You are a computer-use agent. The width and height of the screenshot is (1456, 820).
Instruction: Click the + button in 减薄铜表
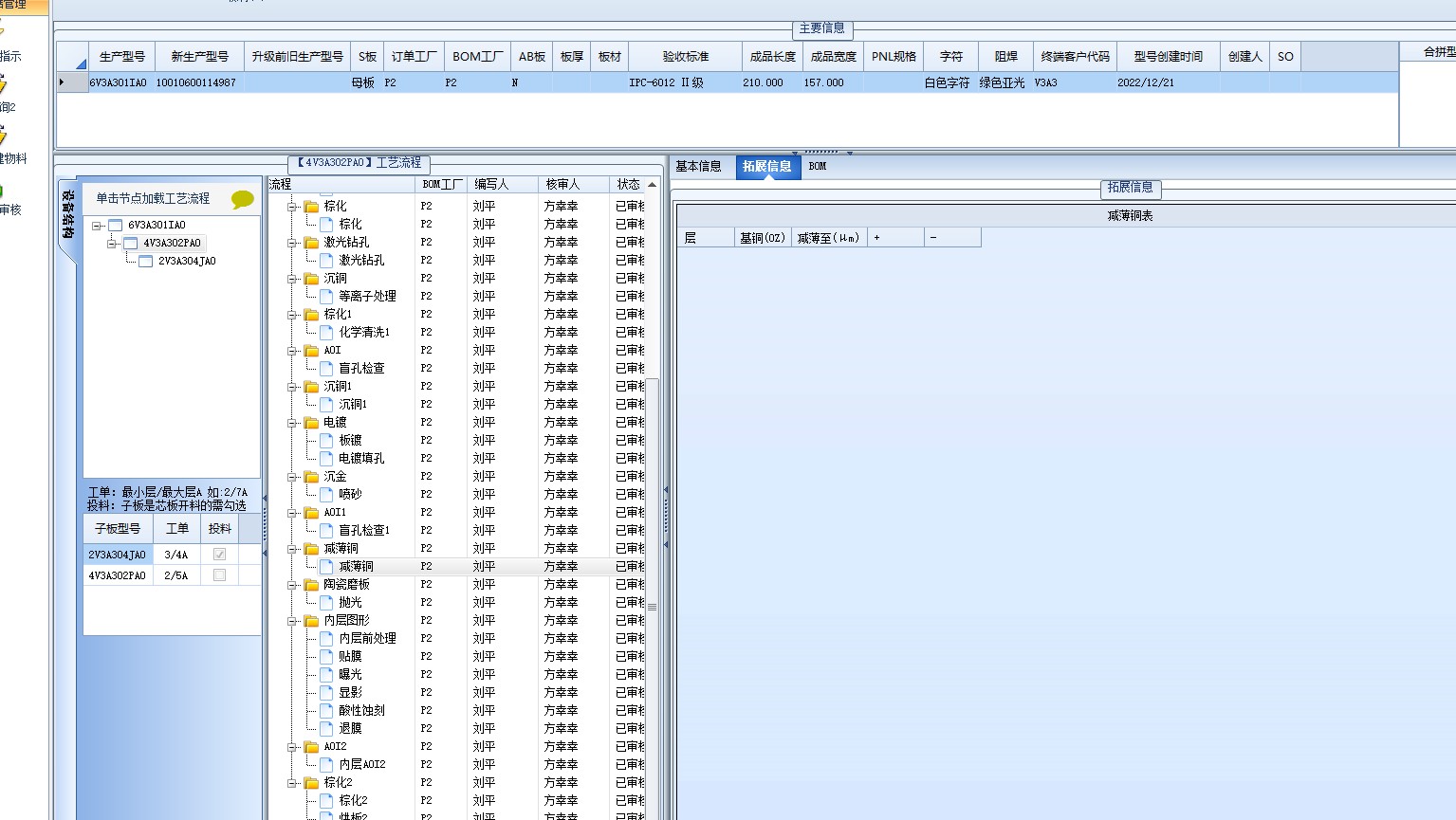click(895, 238)
